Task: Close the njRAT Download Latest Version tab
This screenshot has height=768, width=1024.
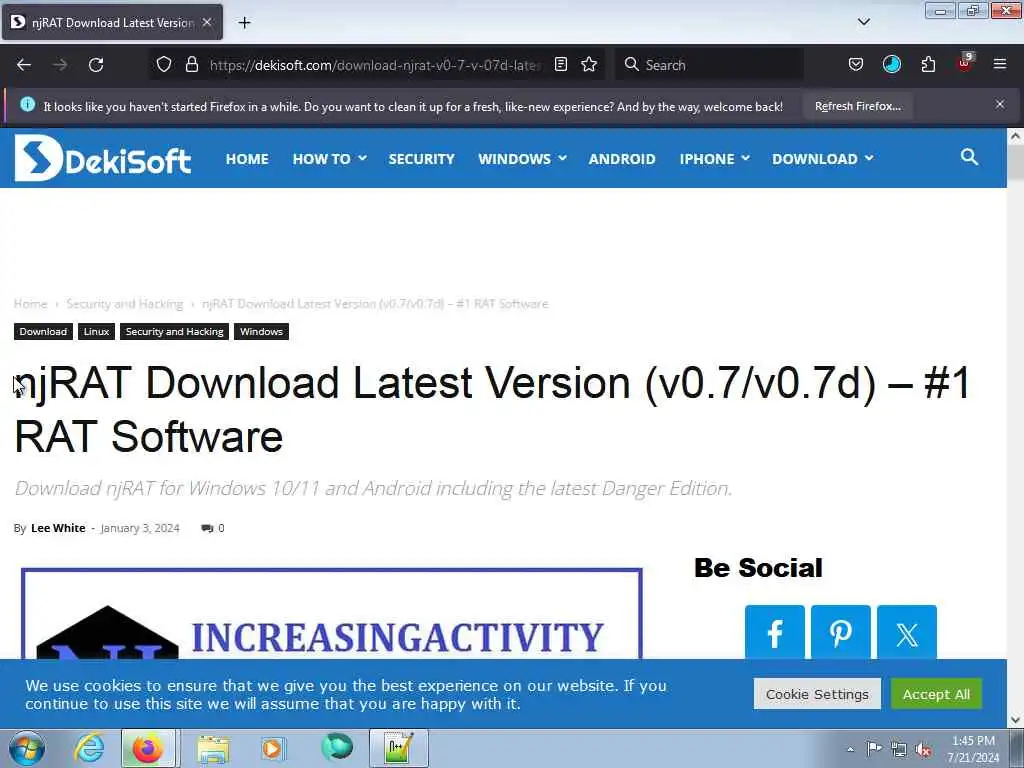Action: pyautogui.click(x=207, y=22)
